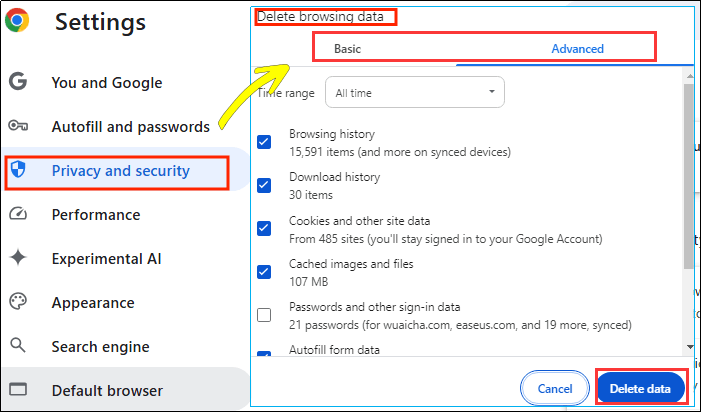
Task: Cancel the delete browsing data dialog
Action: [x=555, y=388]
